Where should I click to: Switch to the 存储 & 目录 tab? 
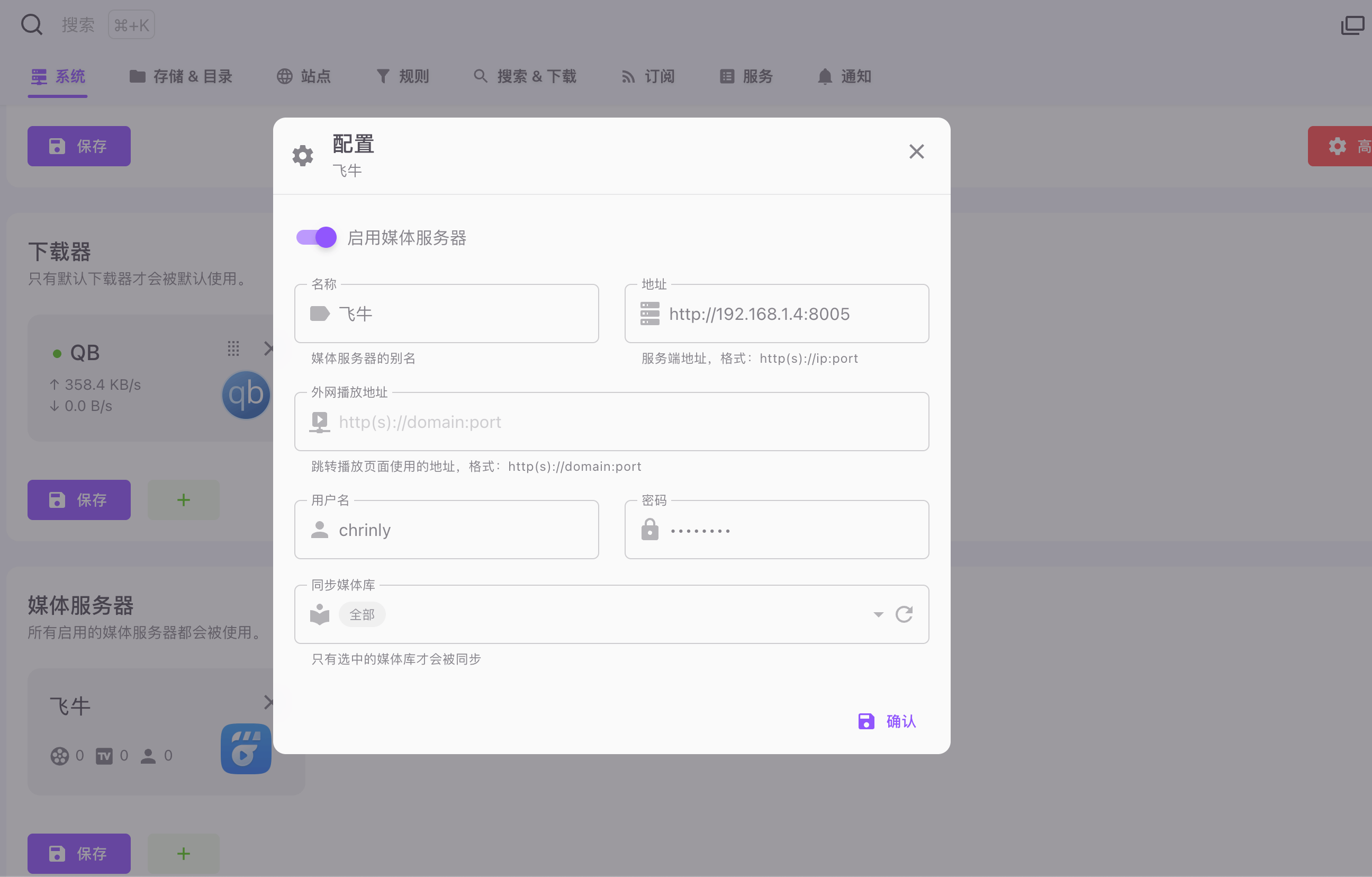click(181, 76)
